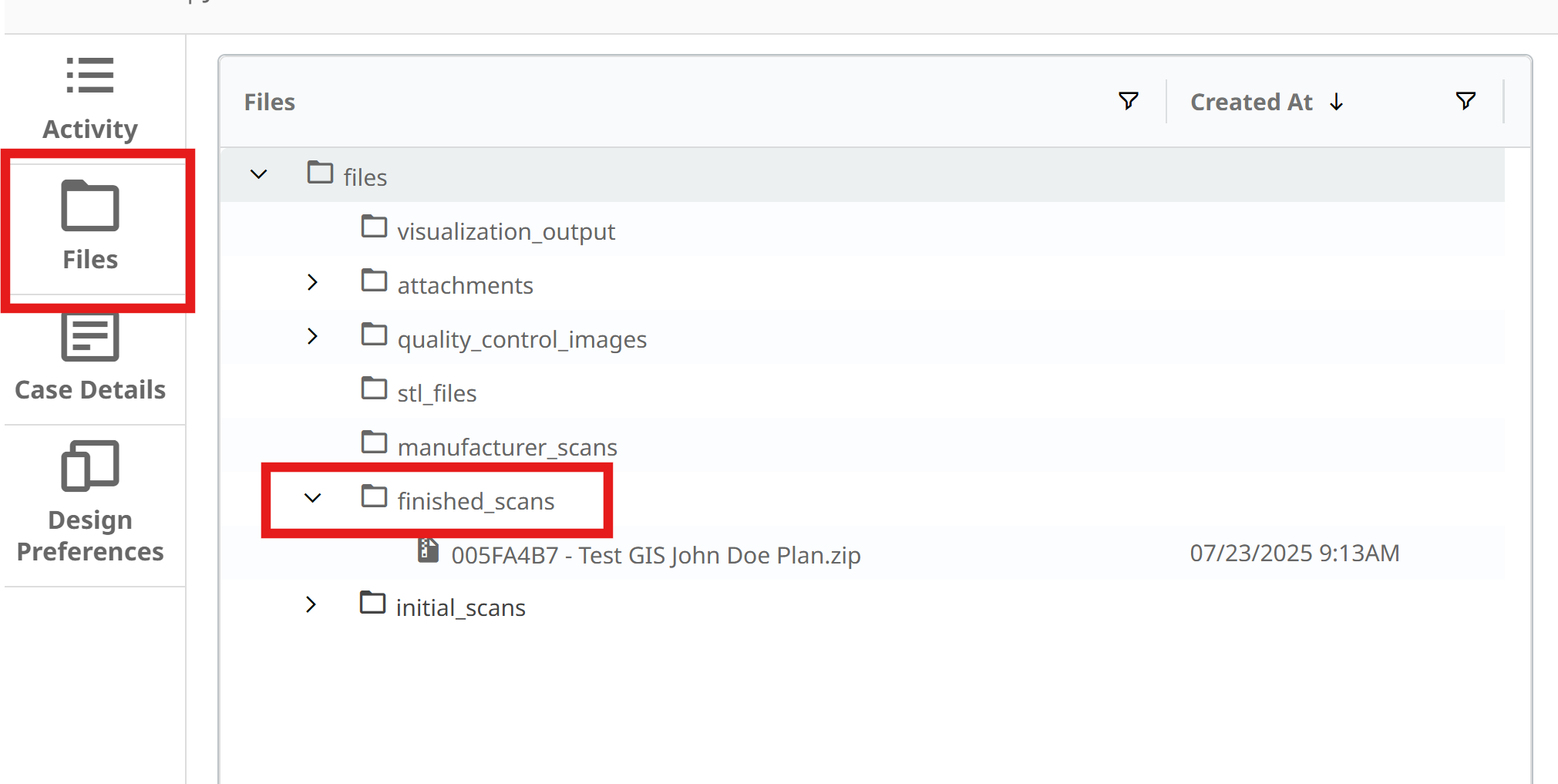Open 005FA4B7 Test GIS John Doe Plan.zip

tap(655, 555)
